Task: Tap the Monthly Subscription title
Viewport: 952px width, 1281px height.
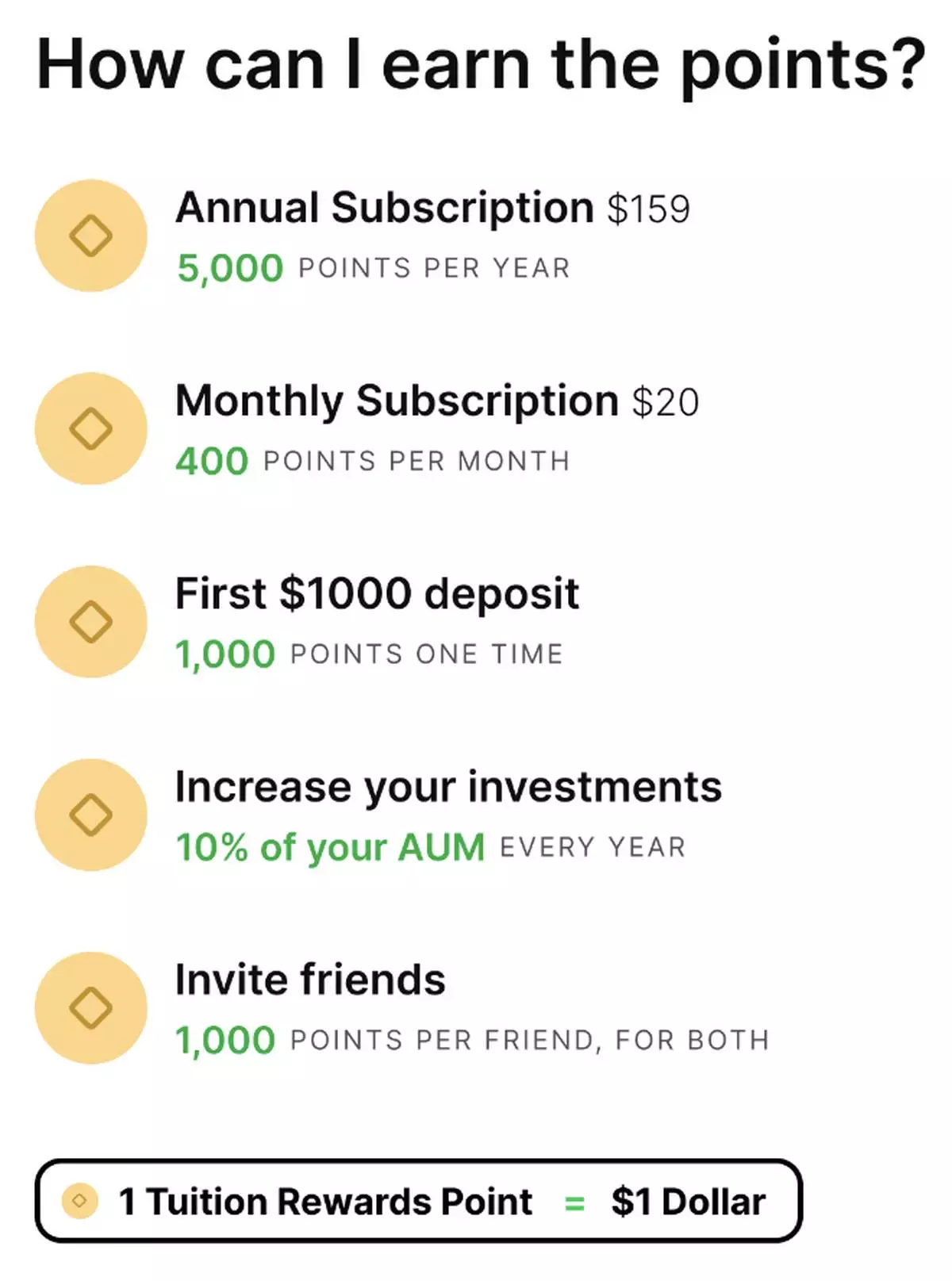Action: coord(397,401)
